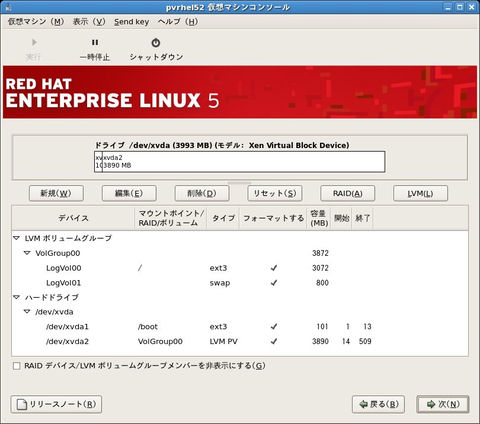480x424 pixels.
Task: Shut down the VM via シャットダウン icon
Action: pyautogui.click(x=156, y=43)
